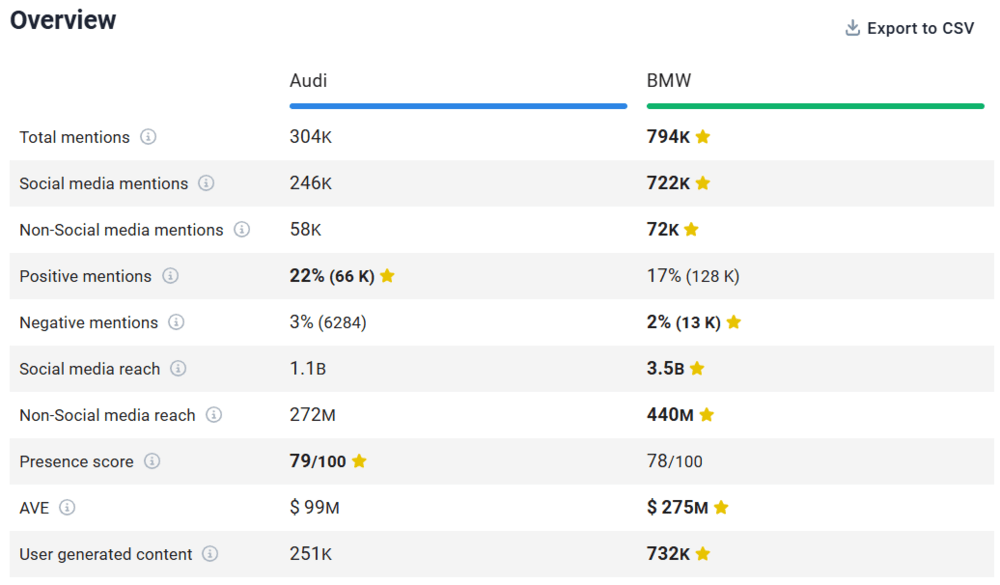The width and height of the screenshot is (1000, 585).
Task: Click the green bar under BMW
Action: point(815,105)
